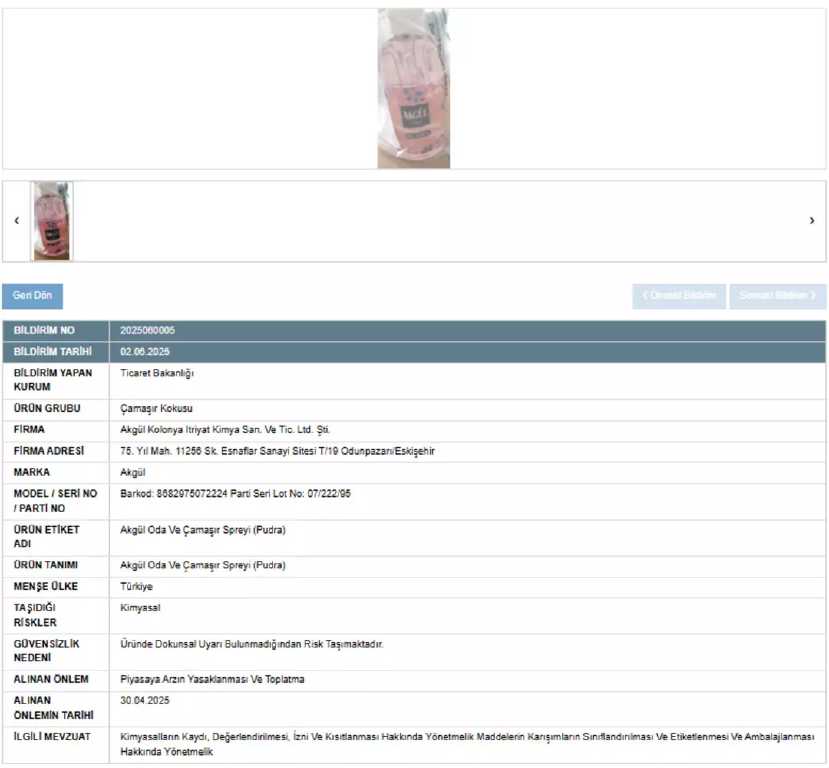
Task: Select notification date 02.06.2025
Action: [x=145, y=352]
